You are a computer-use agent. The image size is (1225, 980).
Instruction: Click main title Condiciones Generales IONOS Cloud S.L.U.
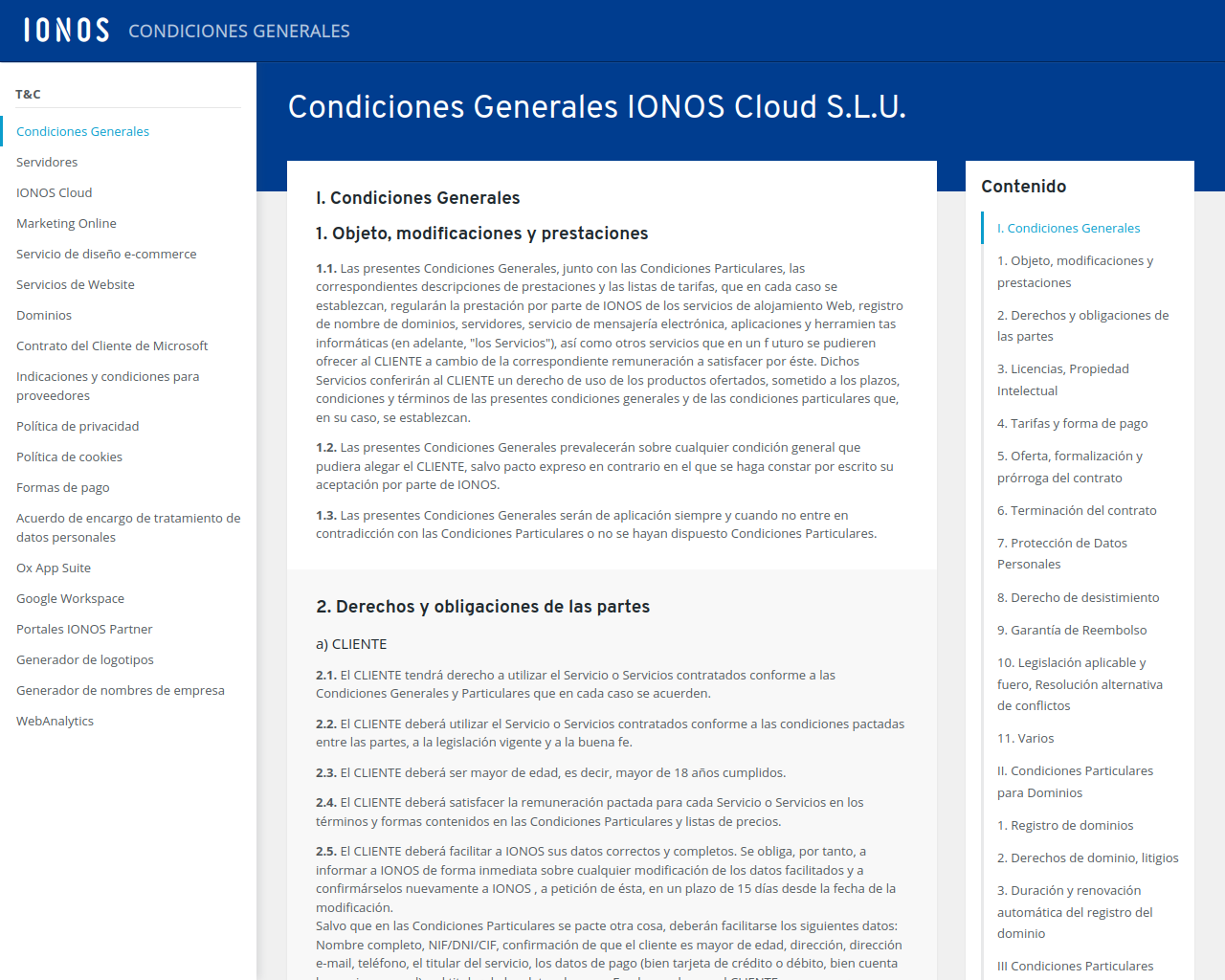(x=596, y=107)
